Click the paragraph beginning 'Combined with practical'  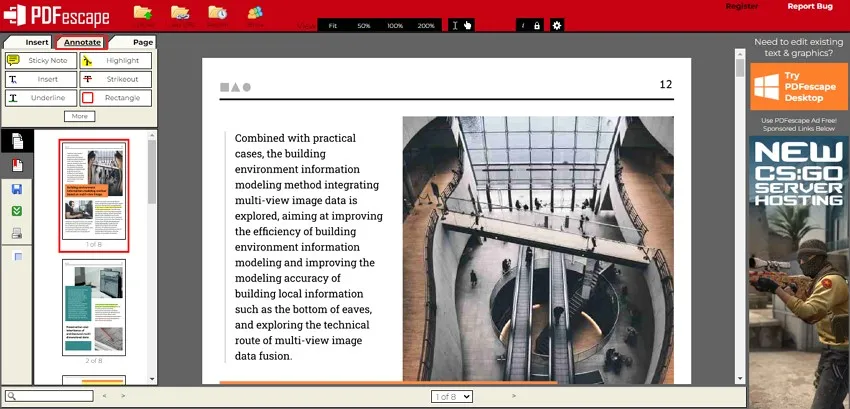coord(308,247)
